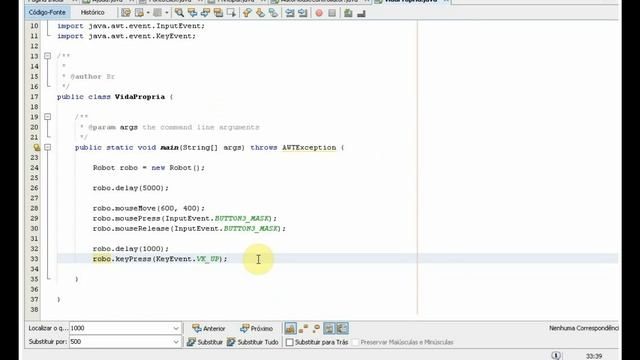Click import java.awt.event.KeyEvent line
Screen dimensions: 640x360
[x=127, y=36]
